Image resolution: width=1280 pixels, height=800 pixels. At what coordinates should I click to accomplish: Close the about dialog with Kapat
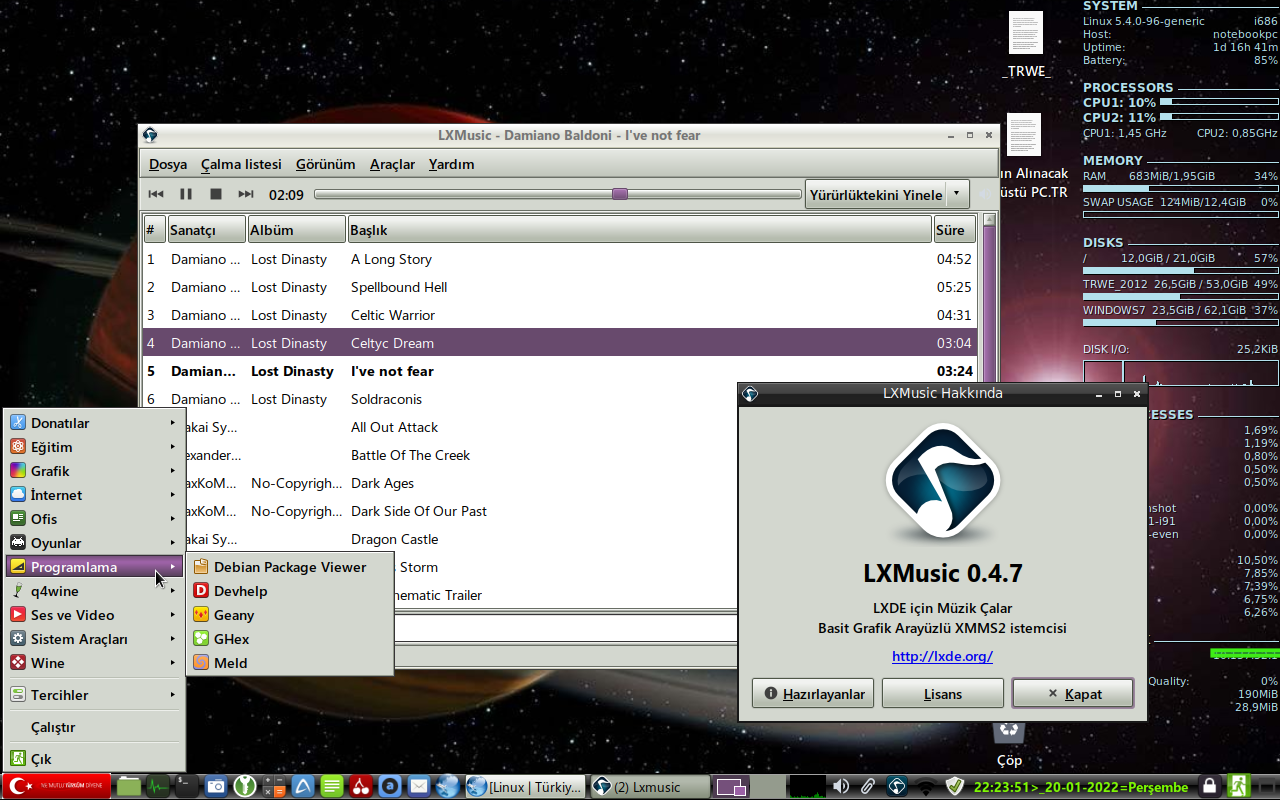[1073, 693]
